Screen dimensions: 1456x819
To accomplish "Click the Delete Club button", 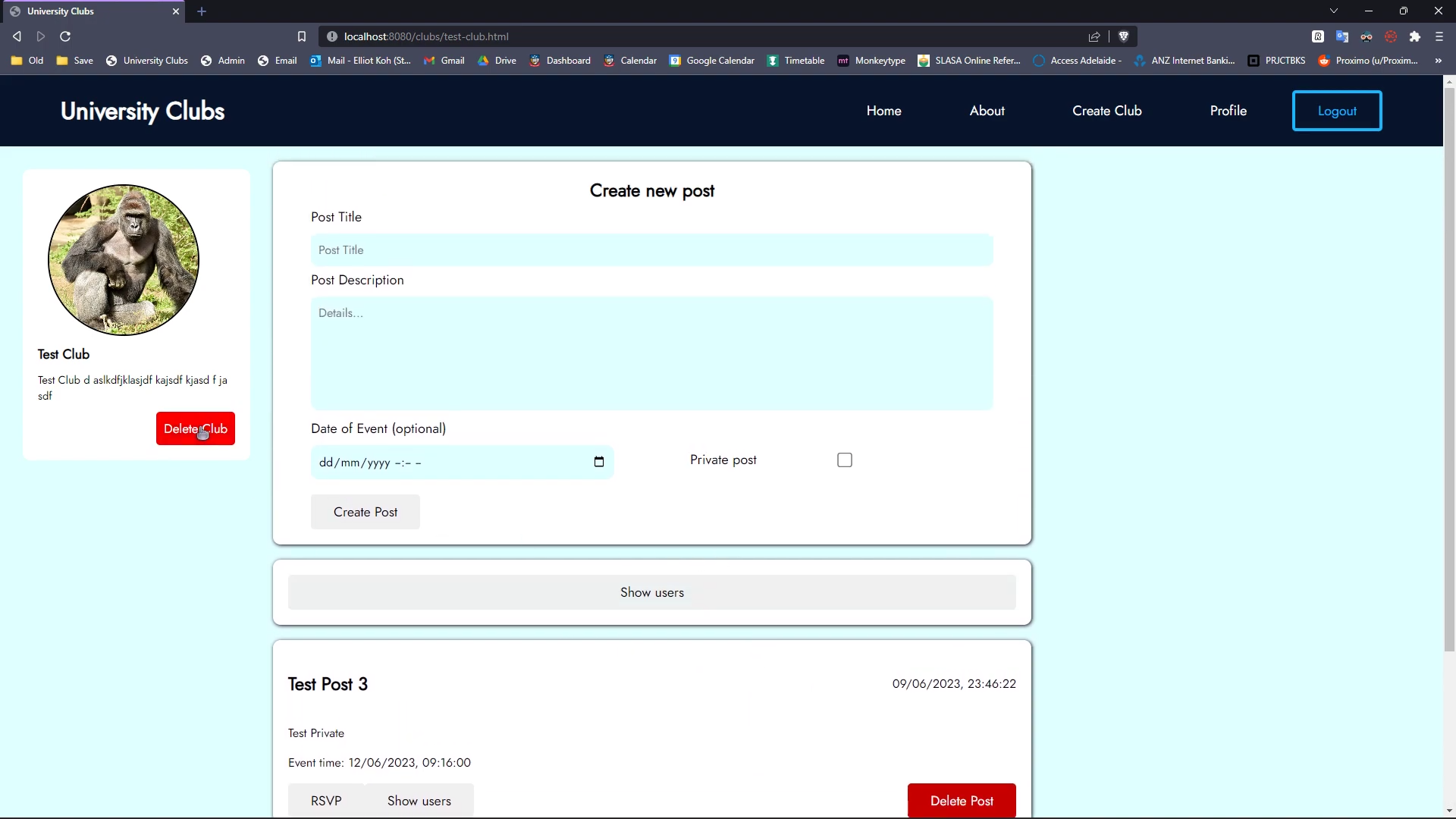I will tap(196, 428).
